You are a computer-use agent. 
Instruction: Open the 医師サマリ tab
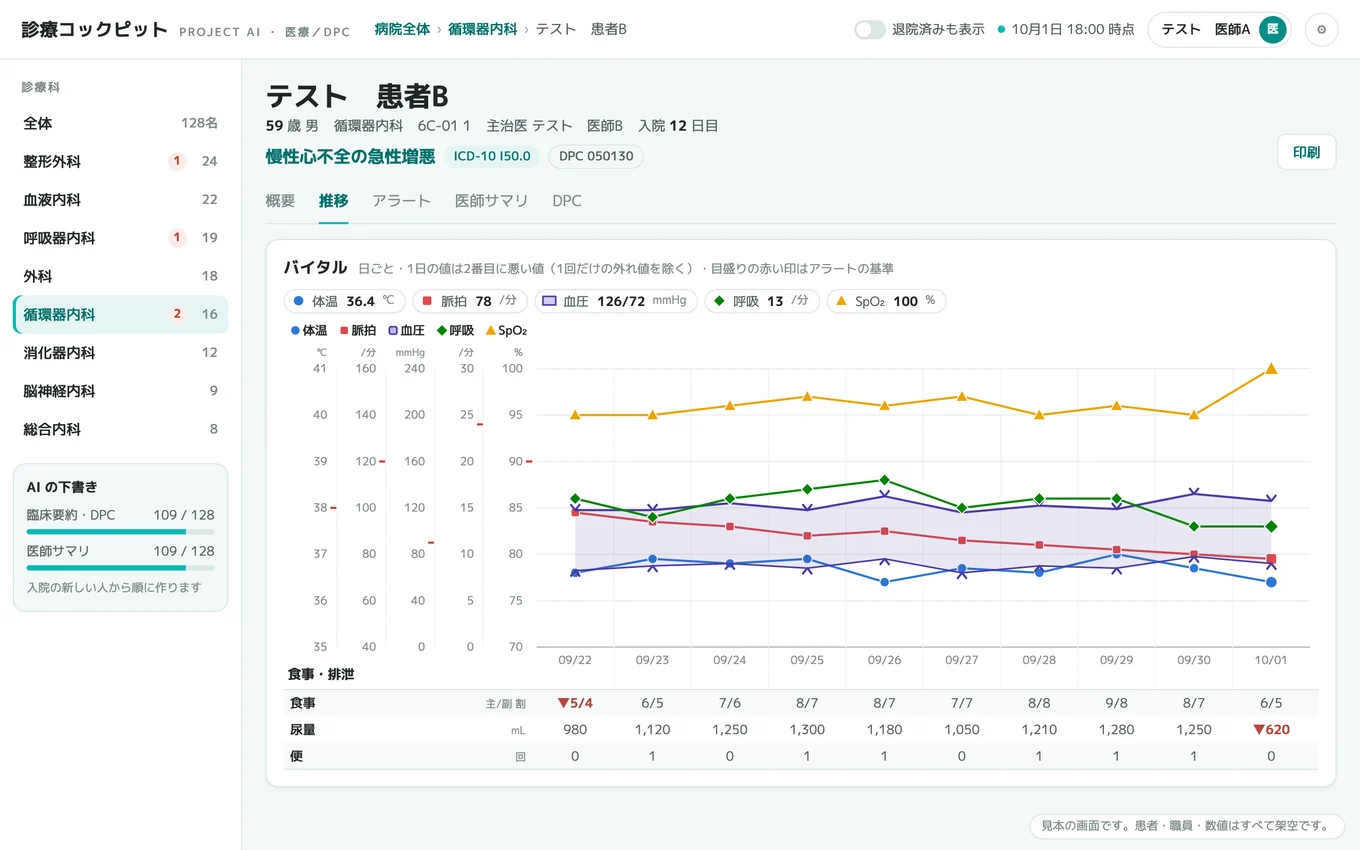[491, 201]
